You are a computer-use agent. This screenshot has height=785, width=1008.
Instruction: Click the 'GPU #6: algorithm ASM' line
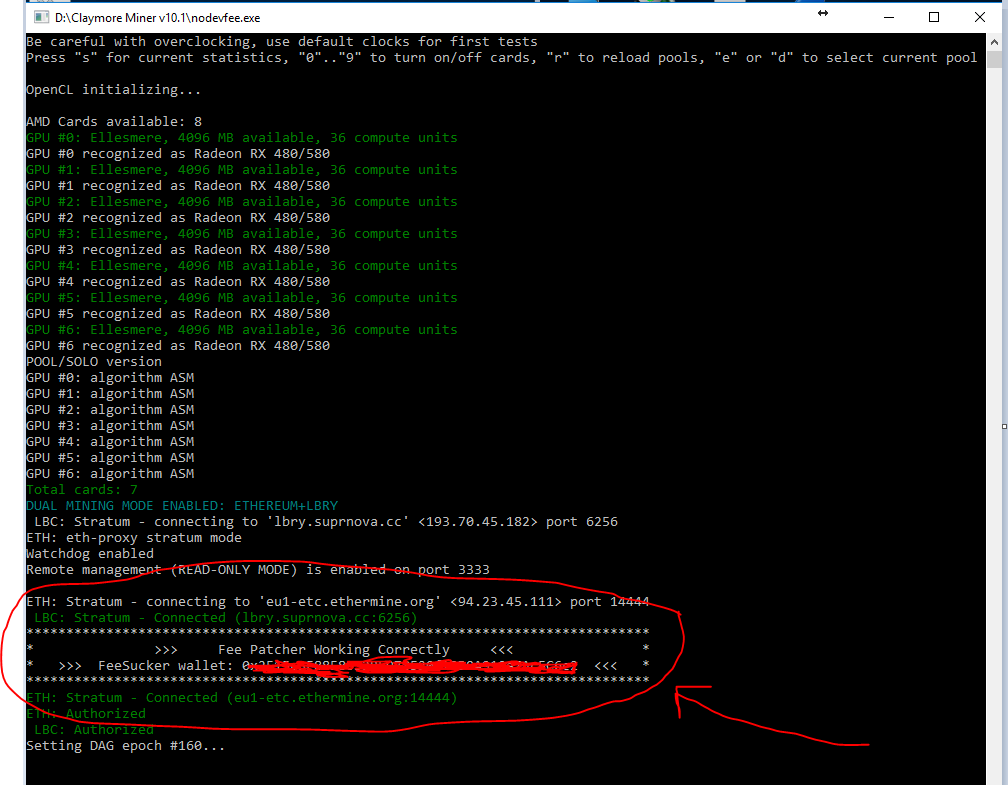[110, 474]
